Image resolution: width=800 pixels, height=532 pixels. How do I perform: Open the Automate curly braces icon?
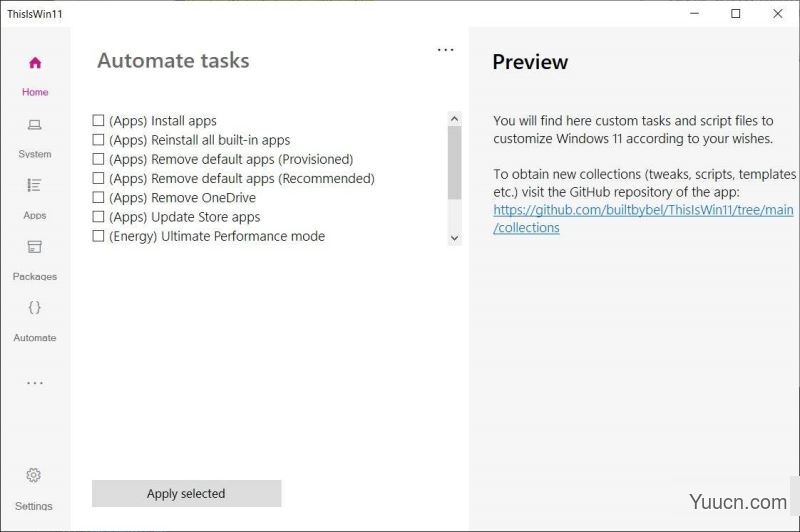click(x=35, y=308)
